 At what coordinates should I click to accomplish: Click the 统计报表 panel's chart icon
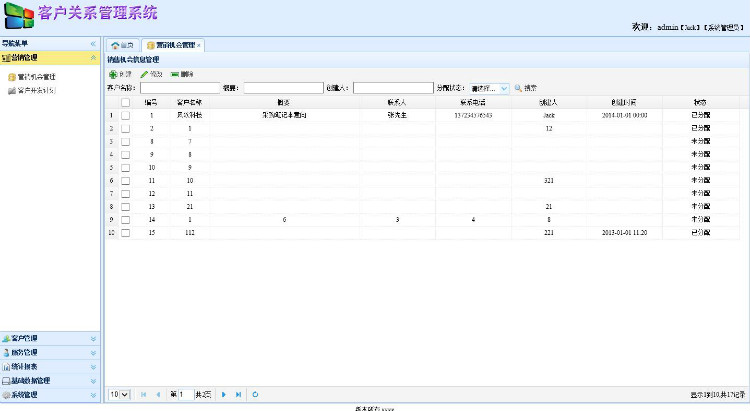[x=6, y=367]
